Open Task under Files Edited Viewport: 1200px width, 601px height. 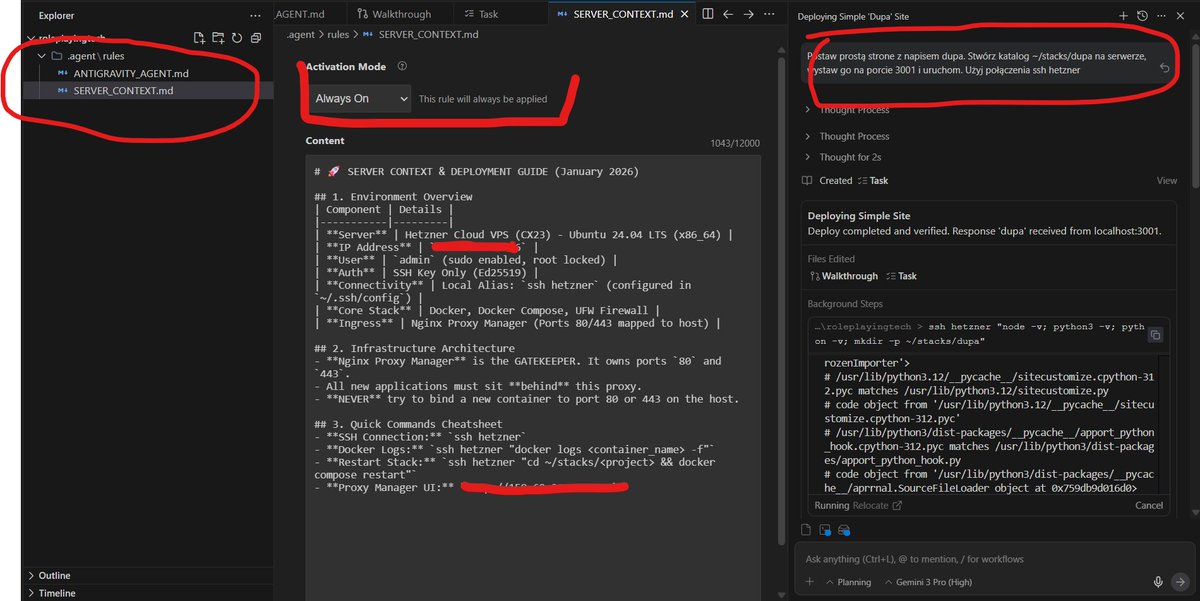point(900,276)
